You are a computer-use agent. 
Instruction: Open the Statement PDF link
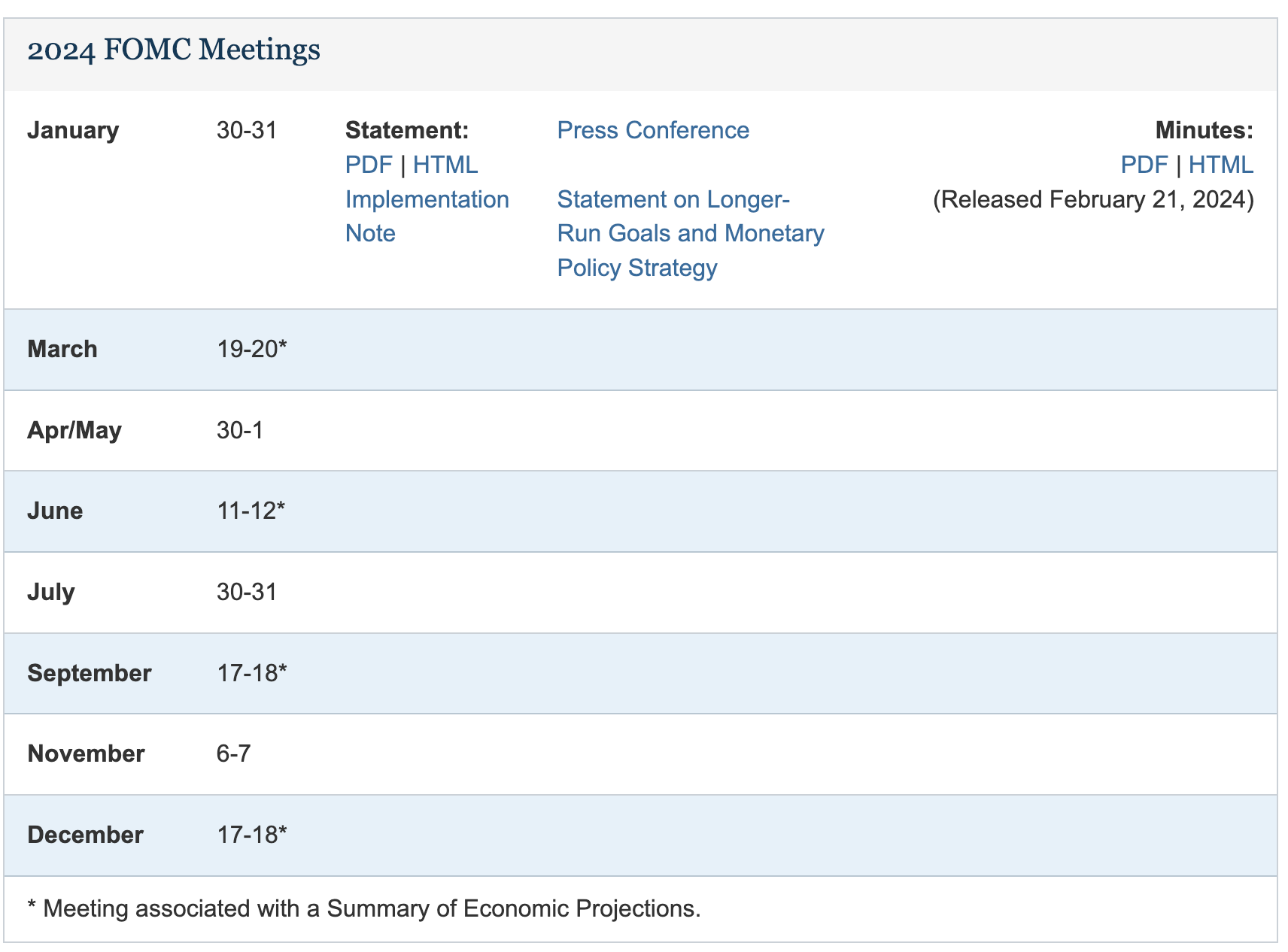tap(368, 165)
